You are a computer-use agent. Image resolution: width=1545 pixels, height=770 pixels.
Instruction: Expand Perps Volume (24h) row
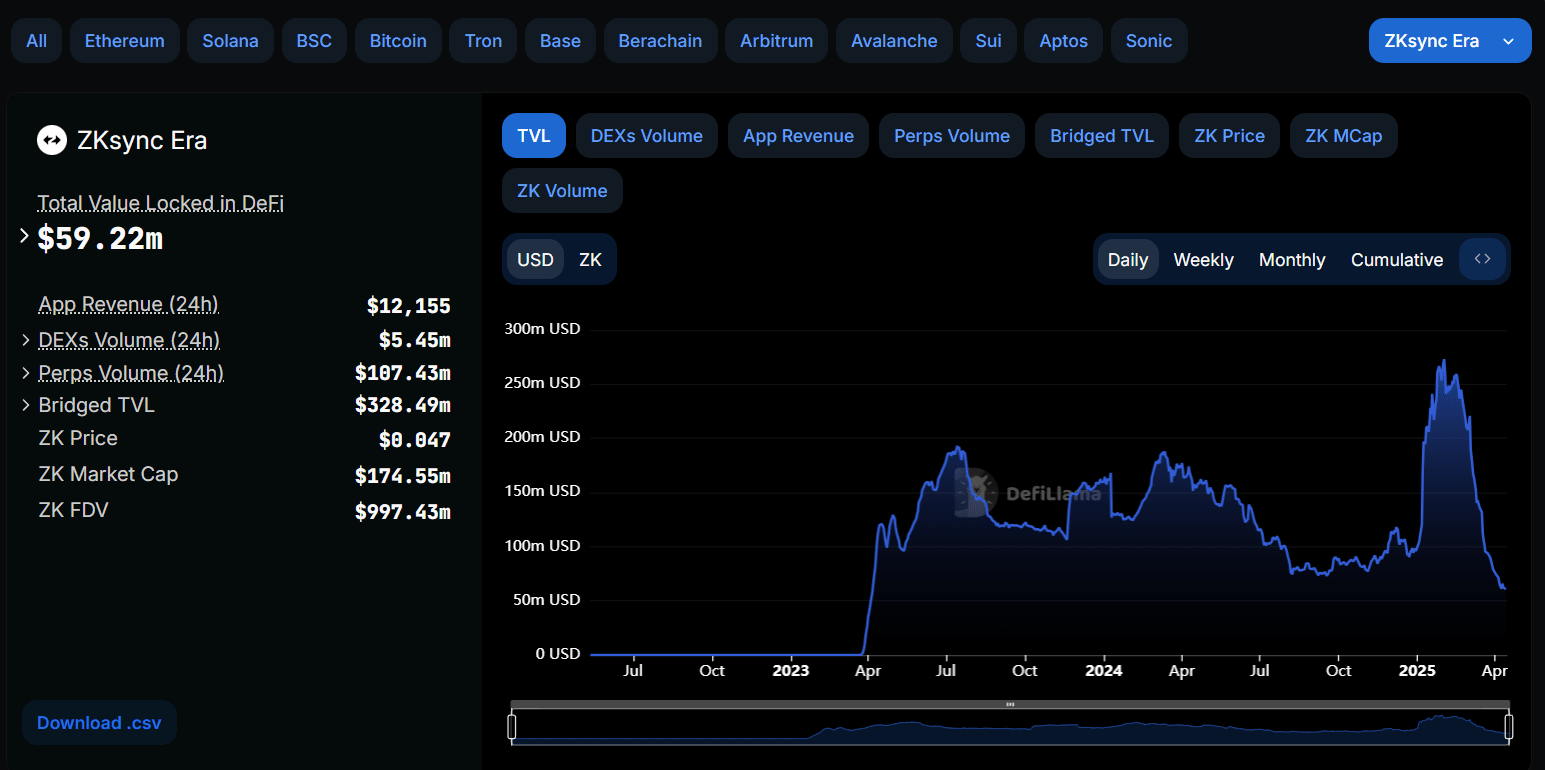click(26, 374)
